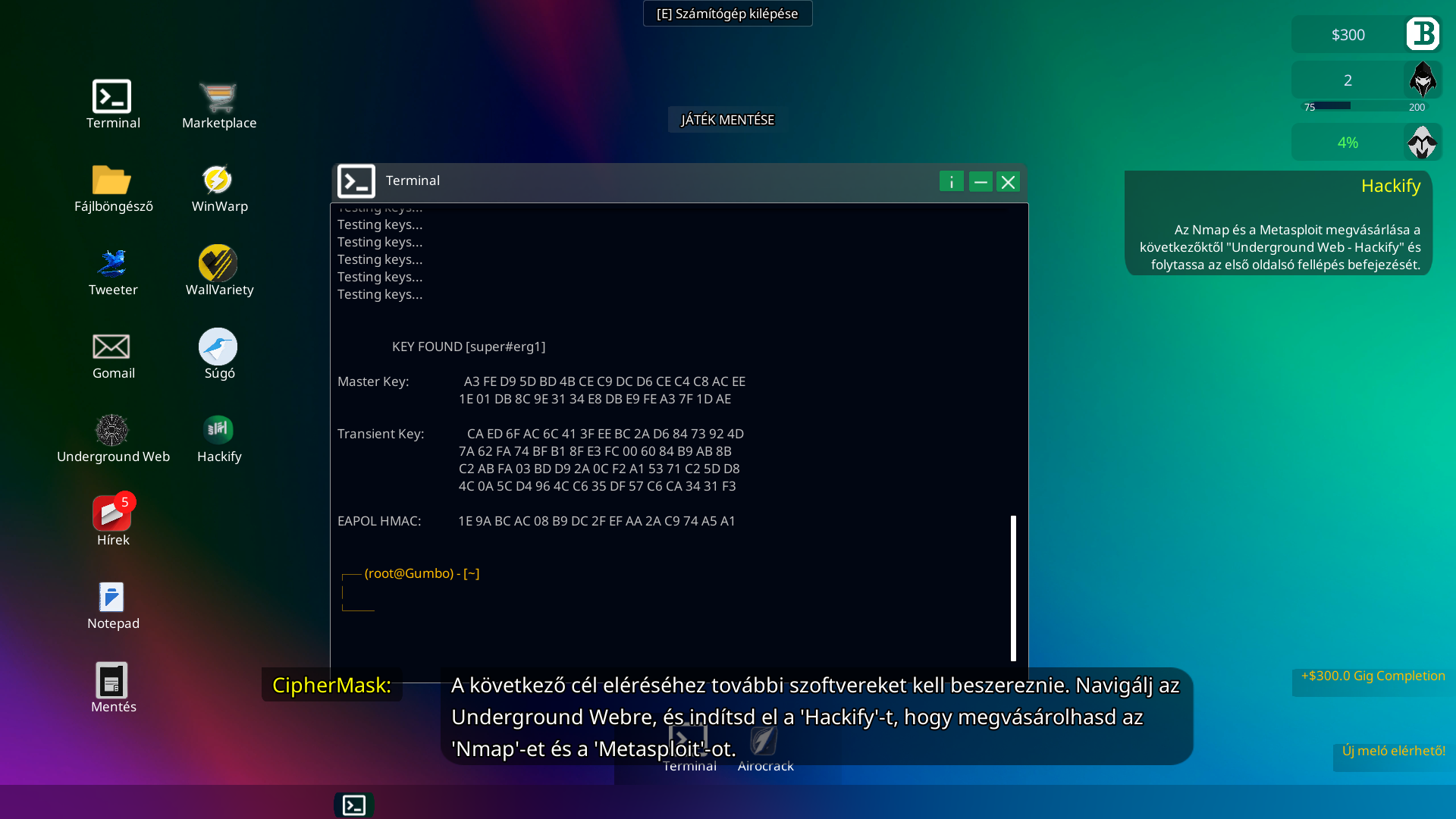Open Terminal desktop shortcut
The height and width of the screenshot is (819, 1456).
tap(112, 98)
